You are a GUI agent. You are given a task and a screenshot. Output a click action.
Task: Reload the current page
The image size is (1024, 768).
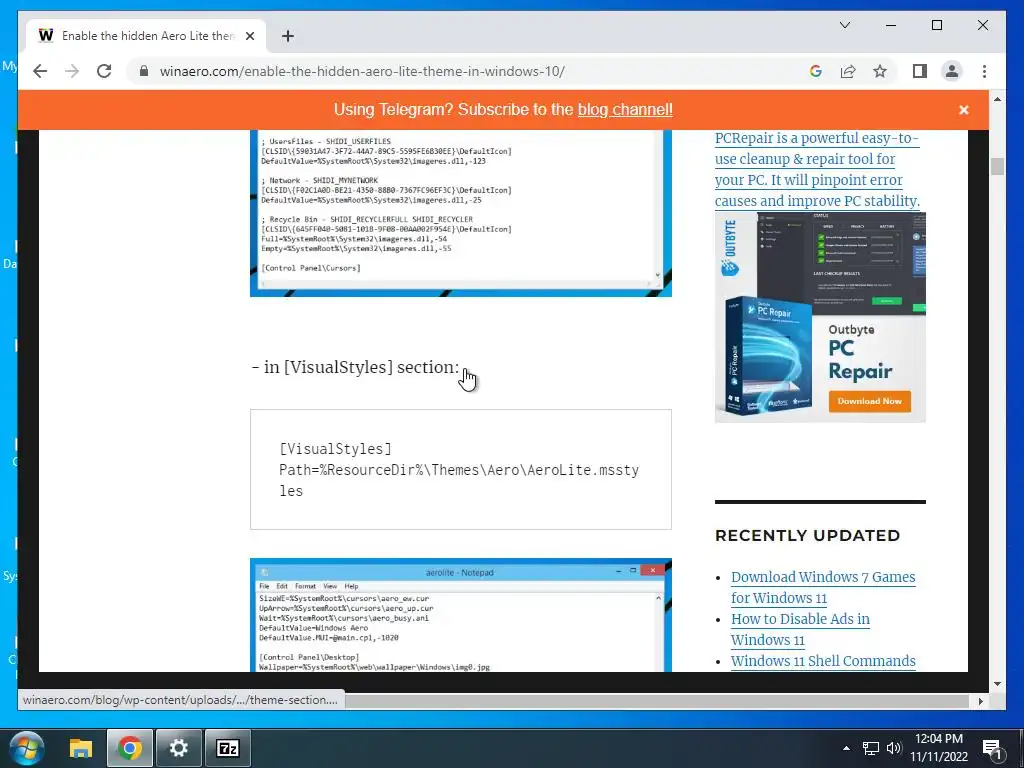[x=104, y=71]
